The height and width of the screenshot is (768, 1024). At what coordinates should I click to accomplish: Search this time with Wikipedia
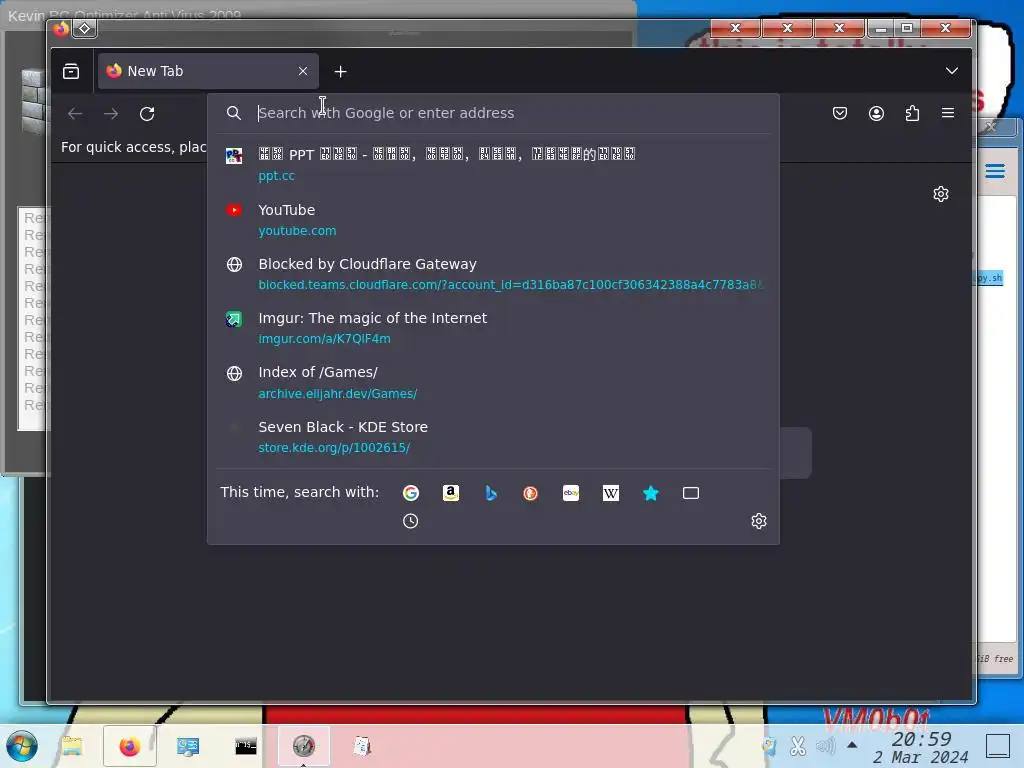[611, 493]
